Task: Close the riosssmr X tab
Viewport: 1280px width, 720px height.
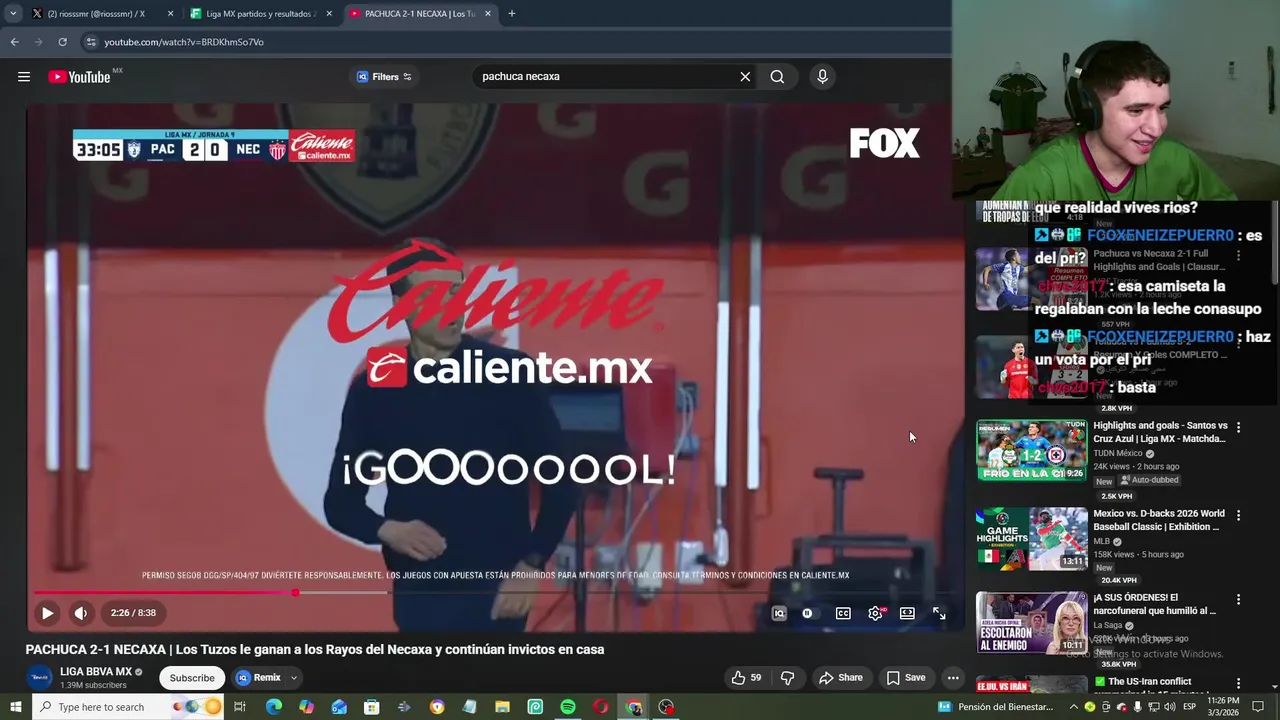Action: click(170, 14)
